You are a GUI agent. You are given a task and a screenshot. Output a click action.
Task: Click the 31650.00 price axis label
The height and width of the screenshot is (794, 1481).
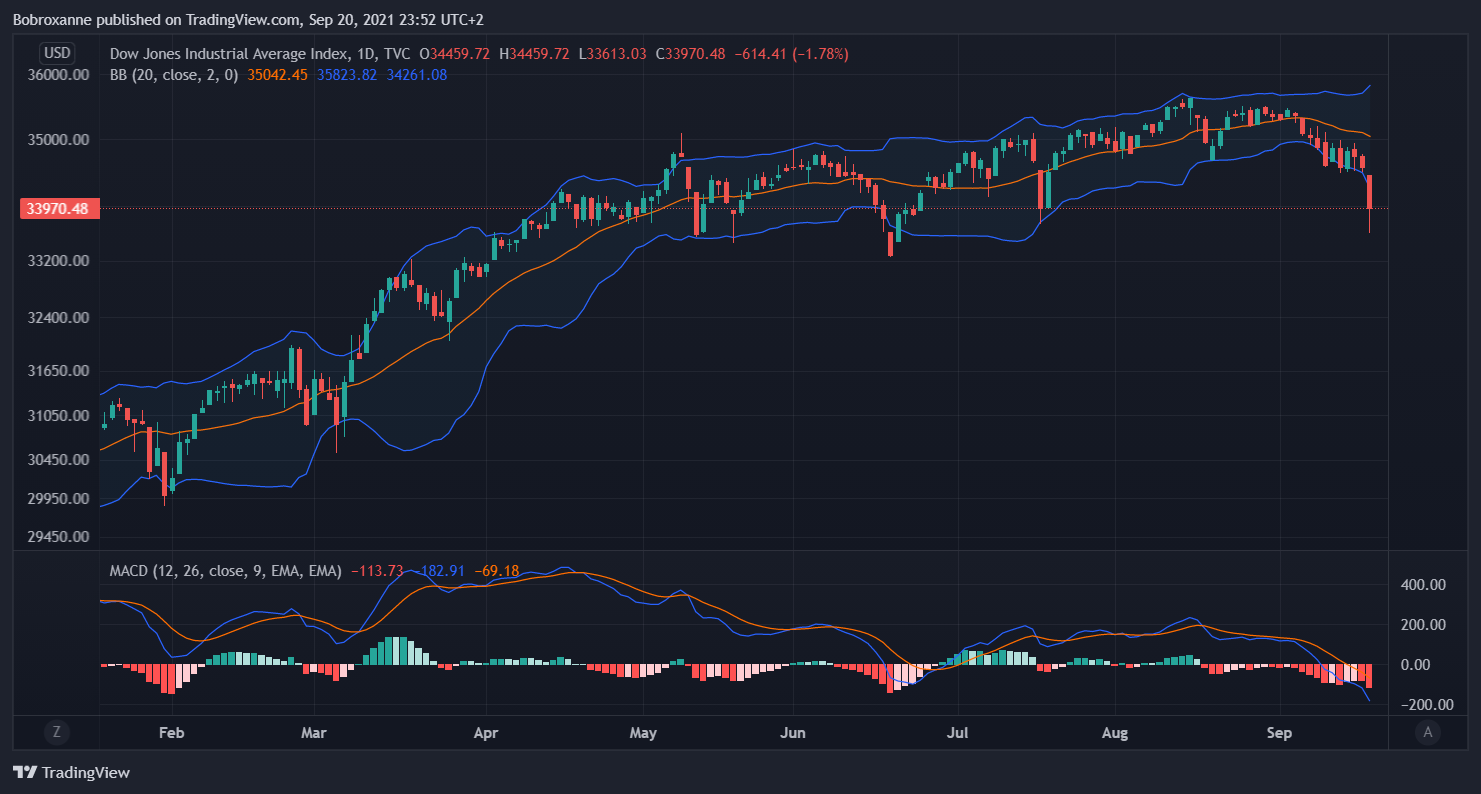58,371
